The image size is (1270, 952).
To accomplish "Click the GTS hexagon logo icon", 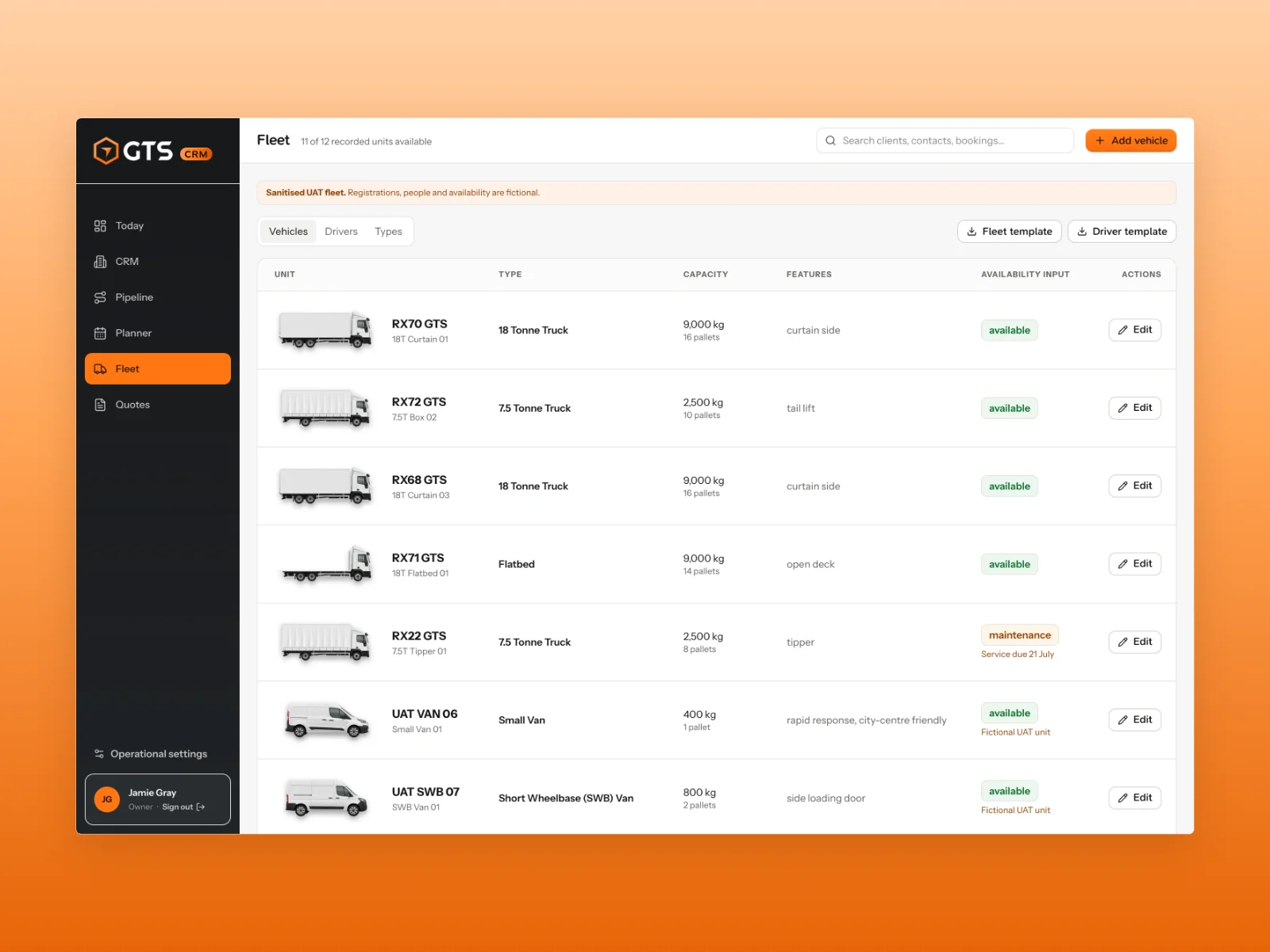I will tap(106, 151).
